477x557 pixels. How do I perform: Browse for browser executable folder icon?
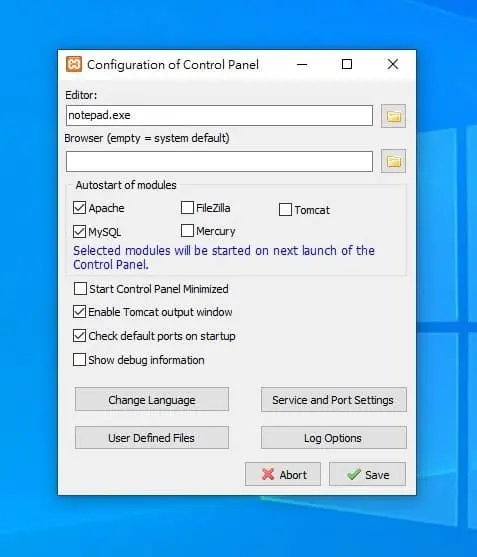[x=394, y=161]
